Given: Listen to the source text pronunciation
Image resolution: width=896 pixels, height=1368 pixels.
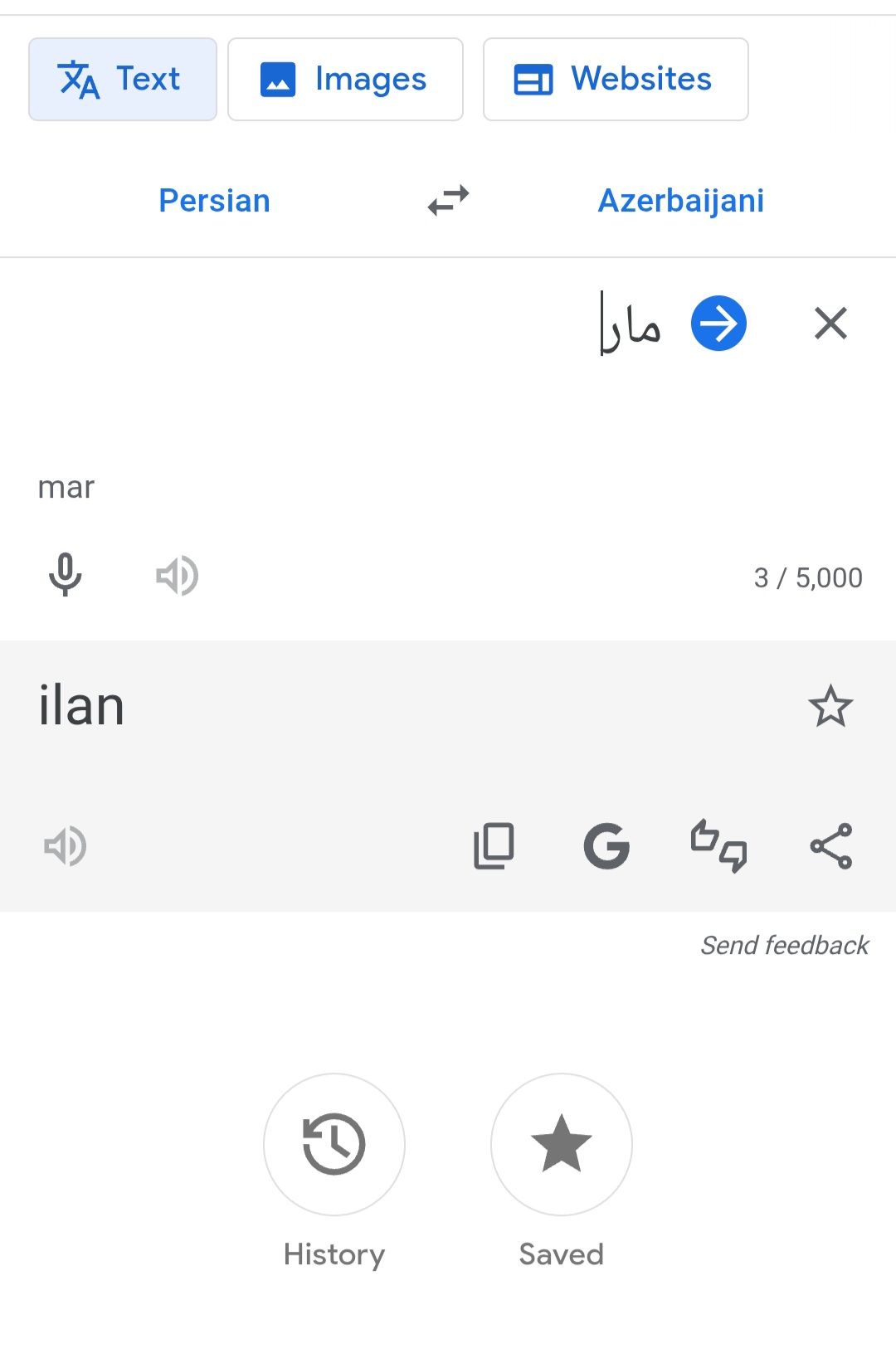Looking at the screenshot, I should (177, 576).
